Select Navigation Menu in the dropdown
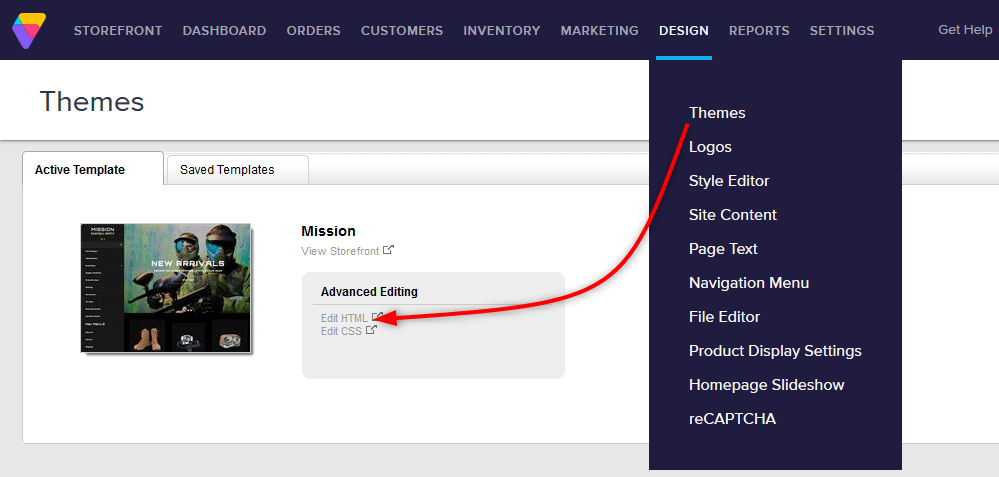Screen dimensions: 999x477 point(748,283)
